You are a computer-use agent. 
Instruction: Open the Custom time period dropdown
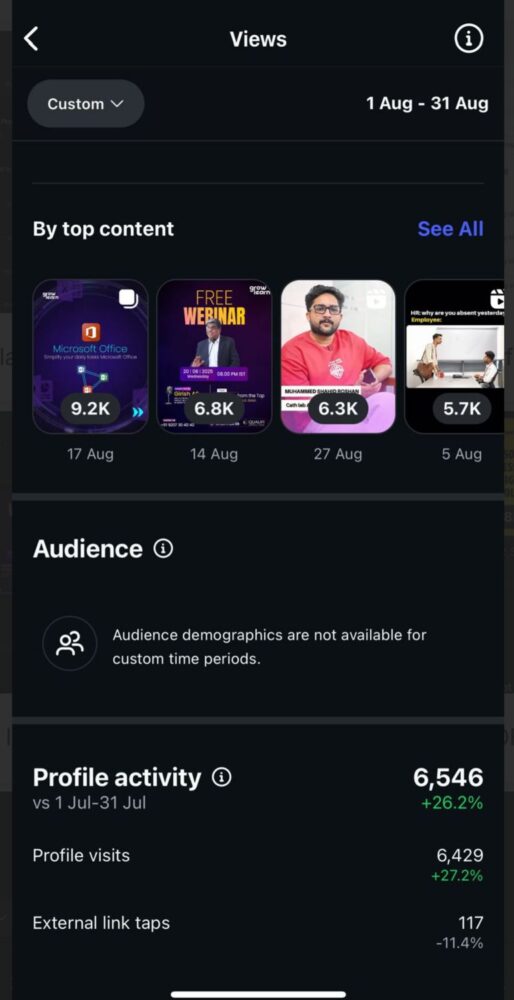(85, 103)
